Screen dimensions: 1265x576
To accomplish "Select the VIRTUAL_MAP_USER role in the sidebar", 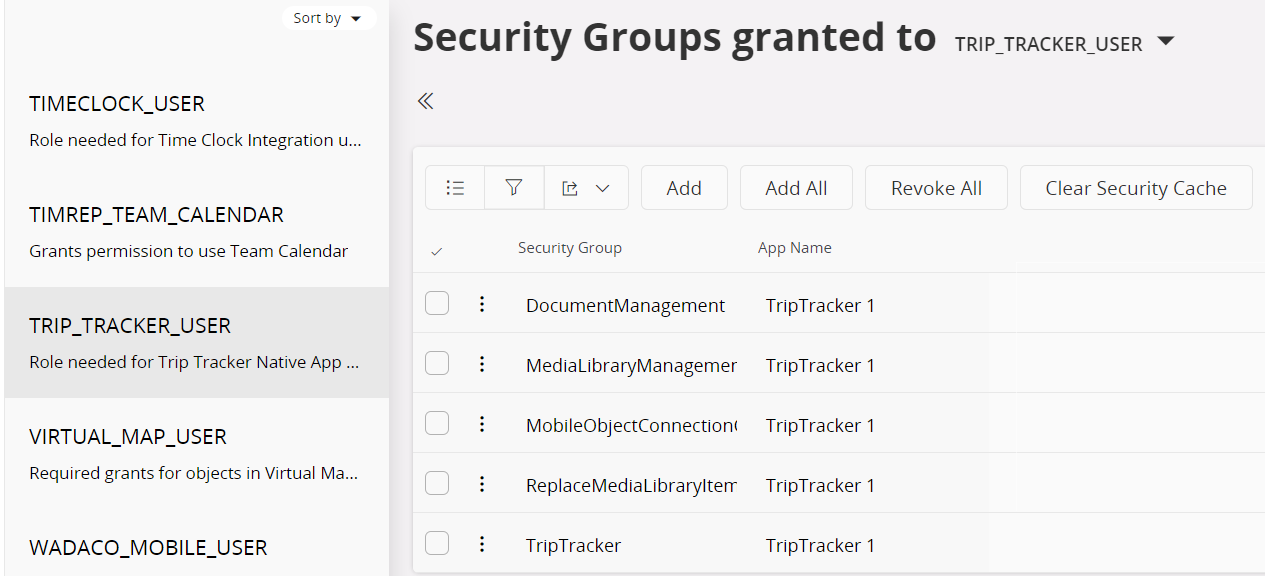I will (x=125, y=436).
